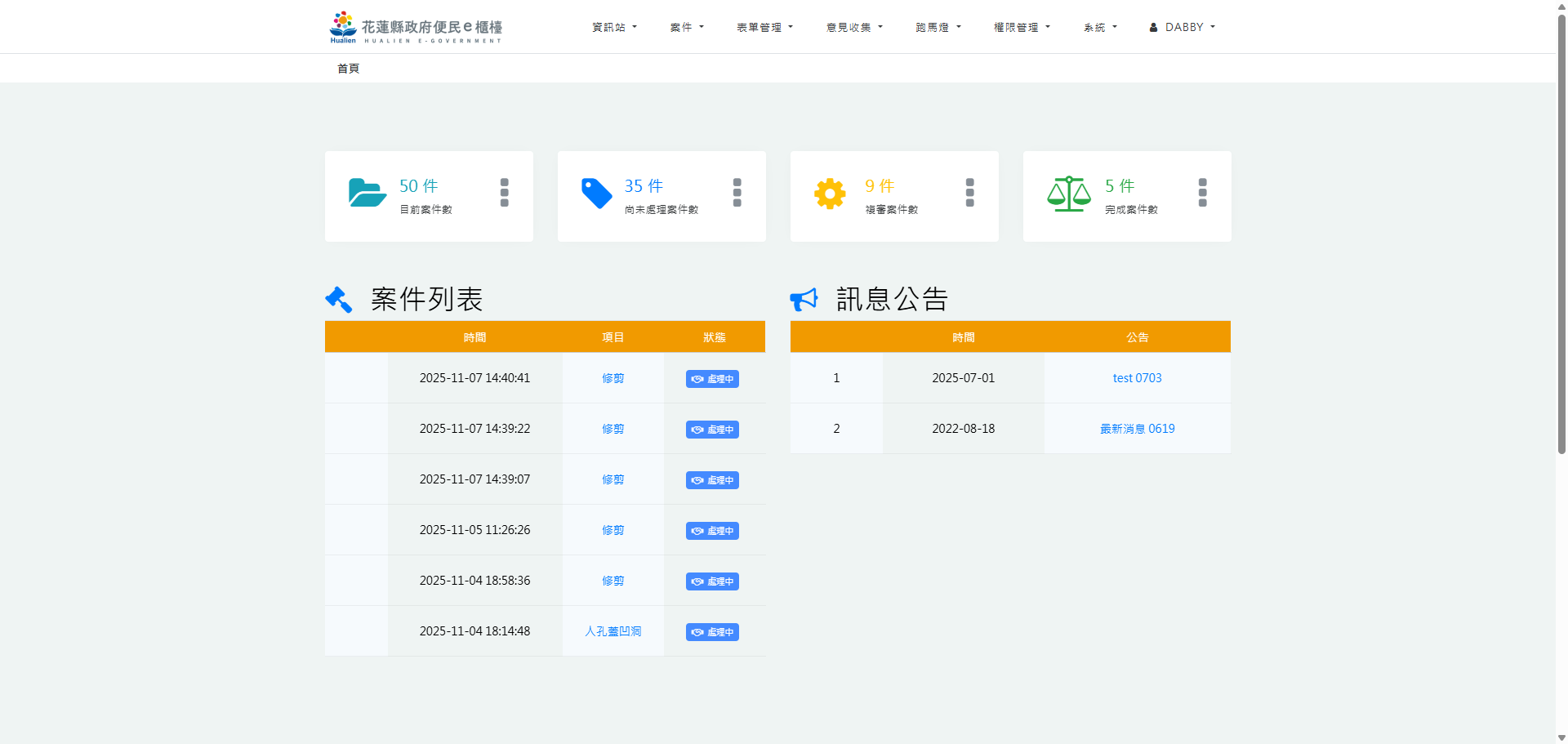
Task: Open the test 0703 announcement link
Action: [x=1137, y=378]
